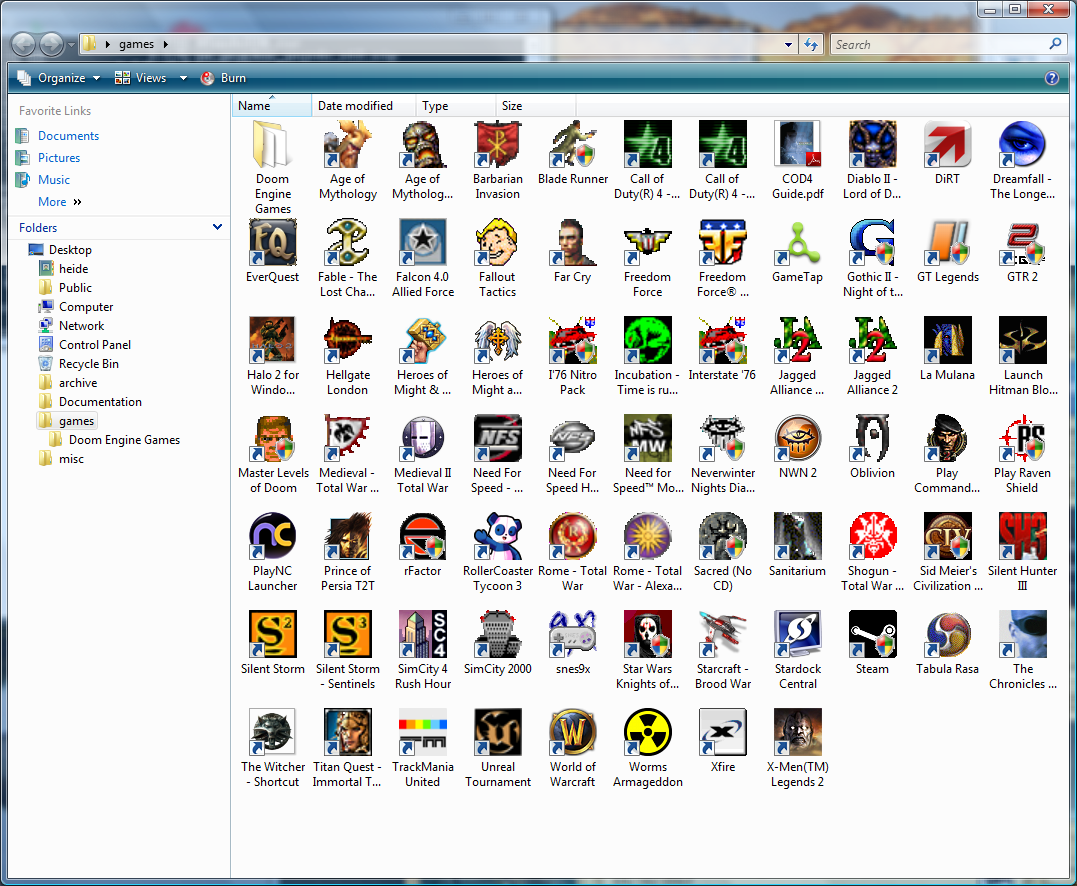Screen dimensions: 1077x886
Task: Select the Fallout Tactics Vault Boy icon
Action: [x=497, y=242]
